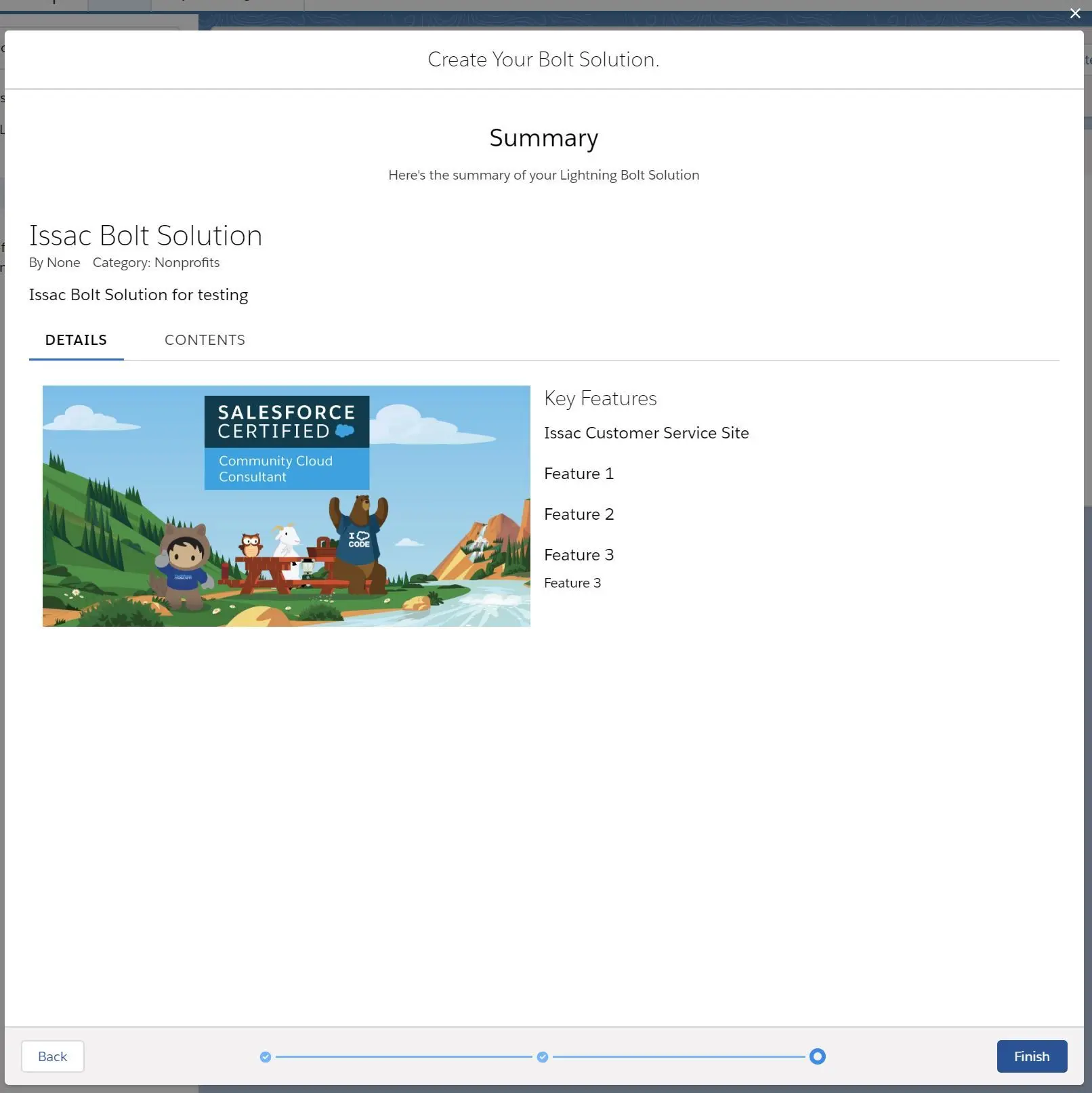Click the 'Issac Bolt Solution' title
This screenshot has height=1093, width=1092.
(x=146, y=236)
